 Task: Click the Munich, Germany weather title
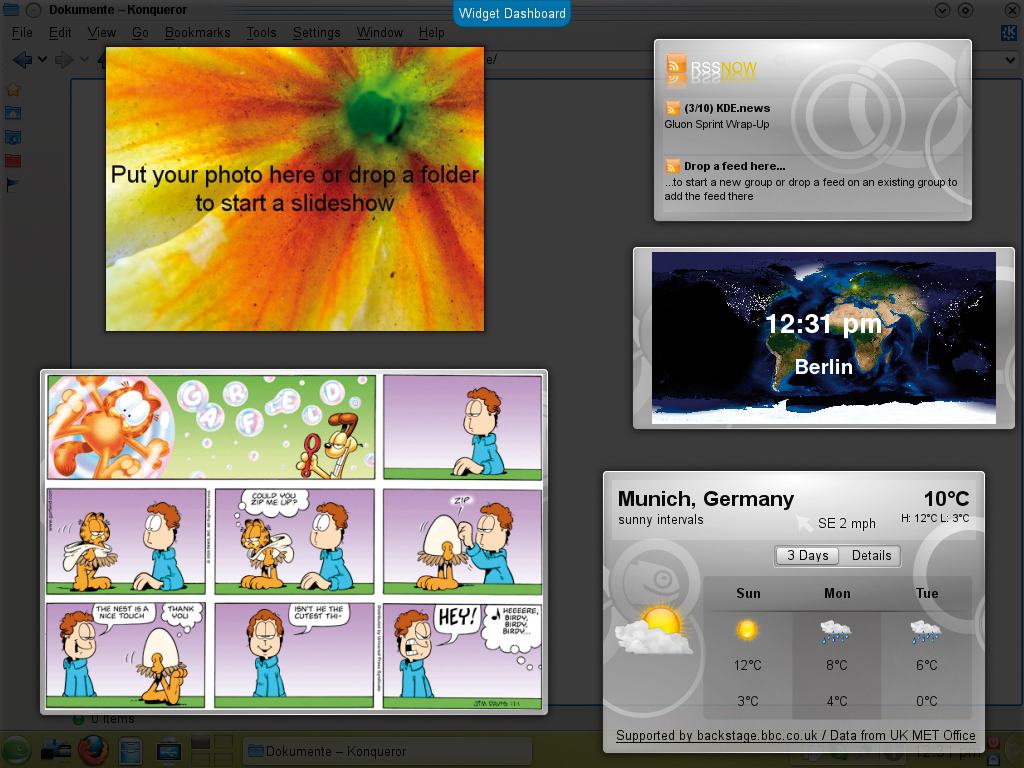point(705,499)
